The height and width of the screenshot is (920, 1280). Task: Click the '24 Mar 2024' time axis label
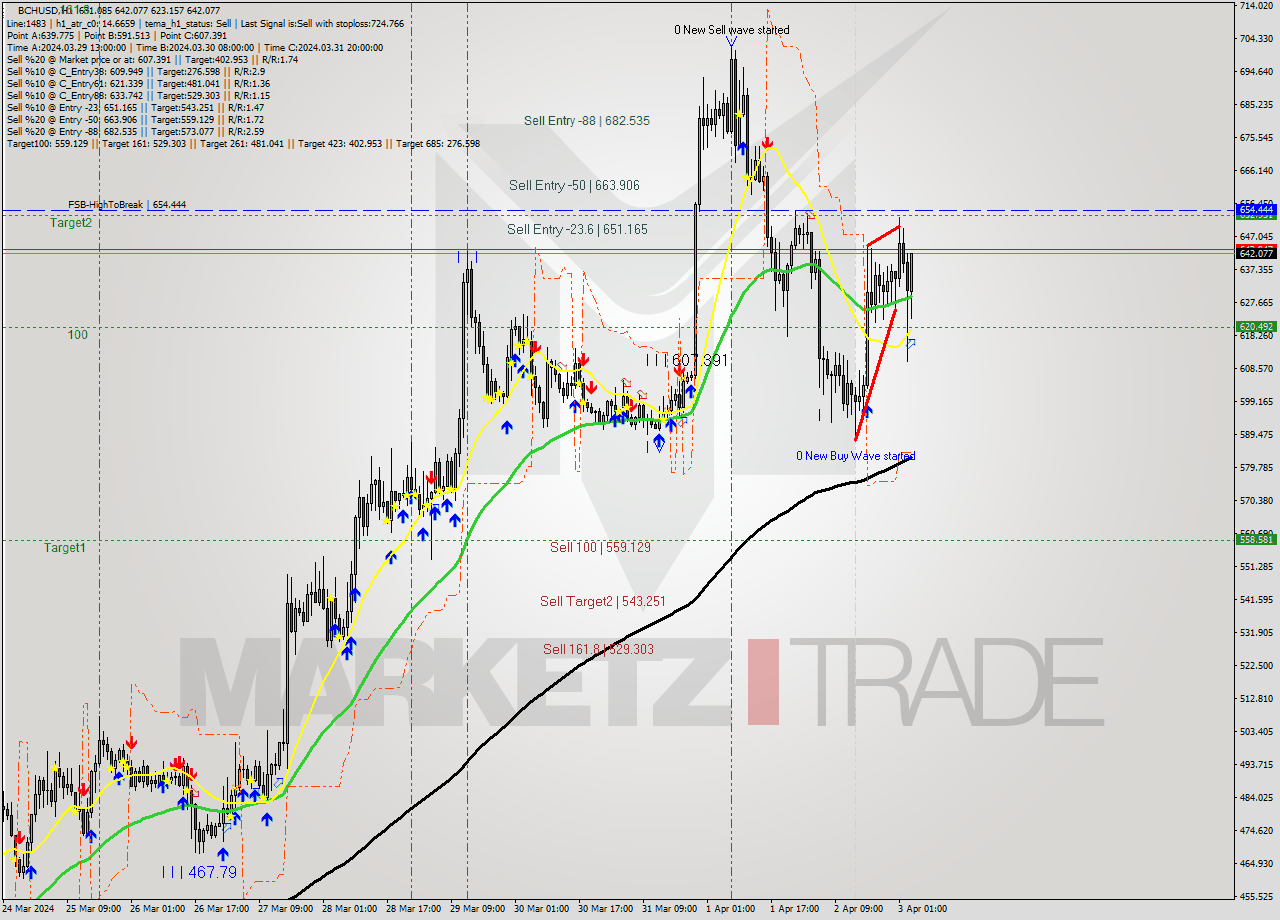click(x=29, y=909)
